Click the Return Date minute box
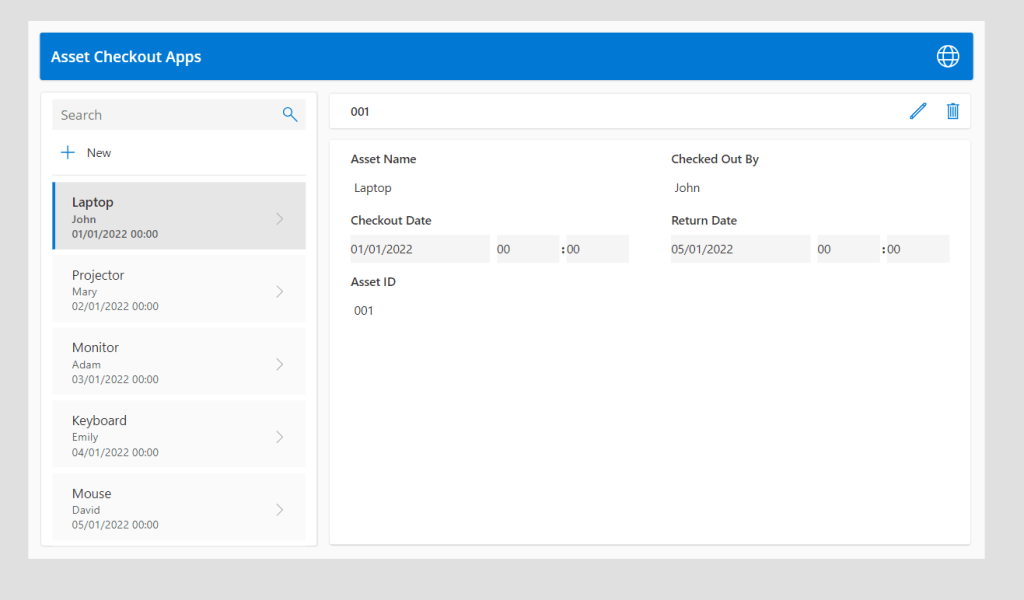Image resolution: width=1024 pixels, height=600 pixels. (918, 249)
